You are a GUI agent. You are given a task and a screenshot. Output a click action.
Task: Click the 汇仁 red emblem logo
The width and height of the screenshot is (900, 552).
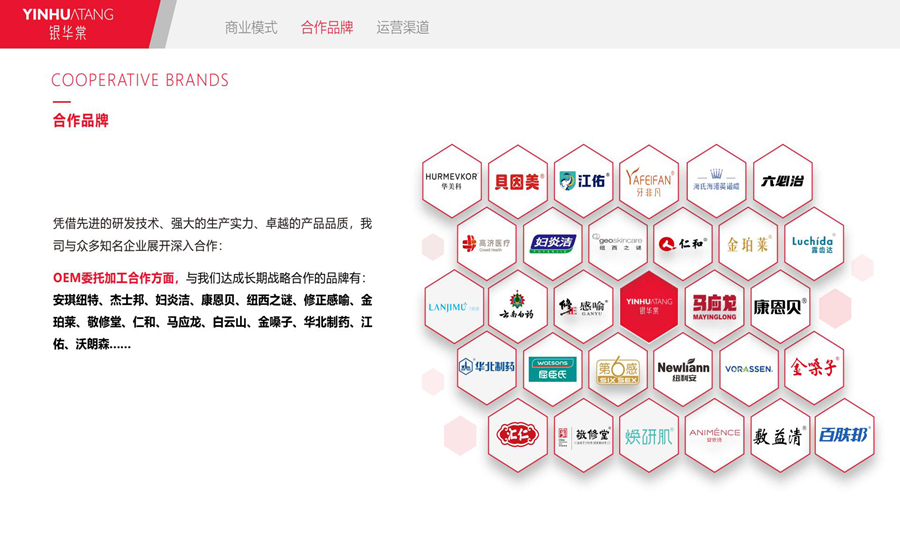coord(518,435)
